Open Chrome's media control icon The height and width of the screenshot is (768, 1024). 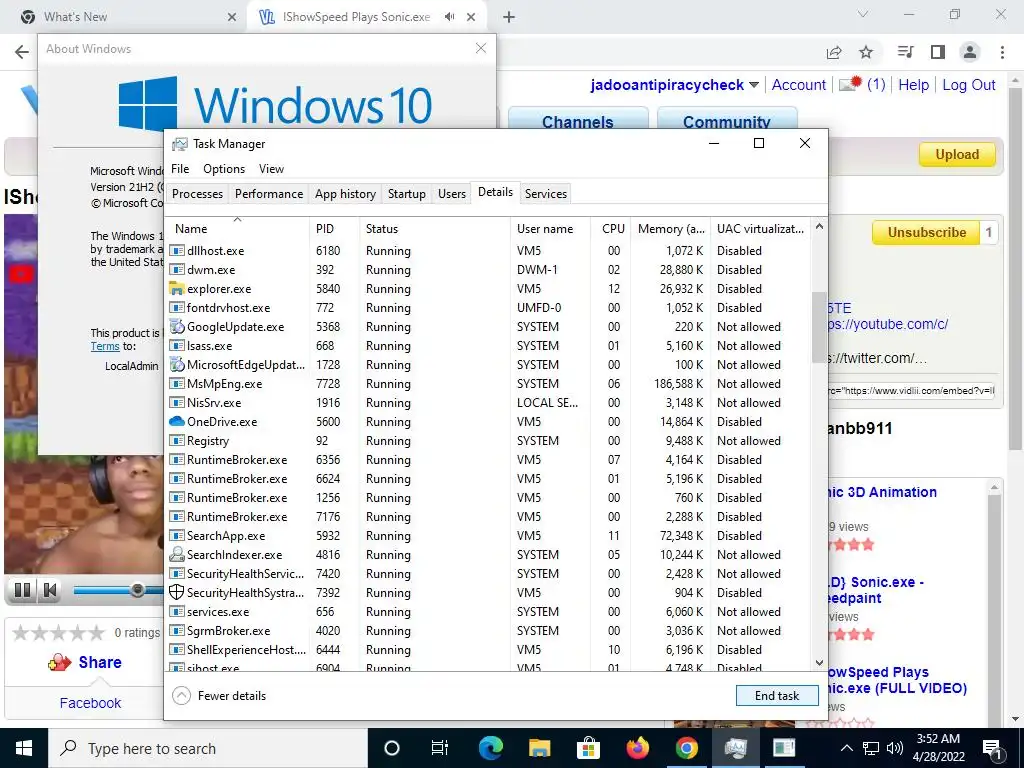click(906, 52)
